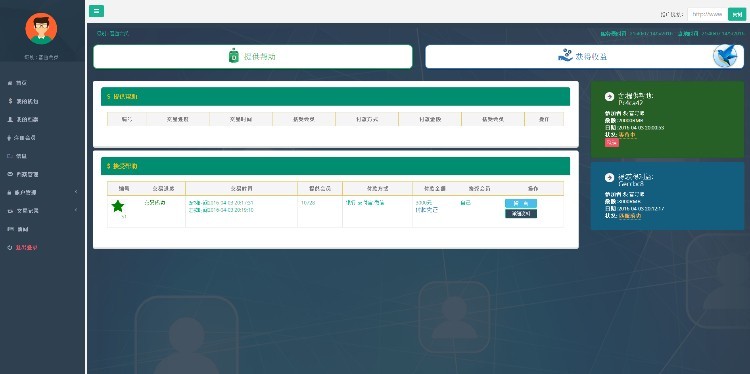Screen dimensions: 750x374
Task: Click the green bar above the empty table
Action: (335, 97)
